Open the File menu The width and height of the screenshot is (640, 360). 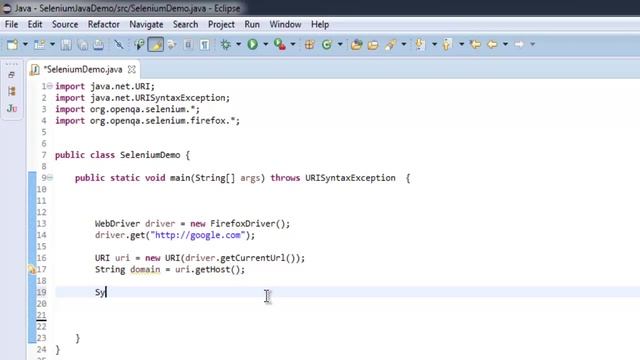point(11,24)
